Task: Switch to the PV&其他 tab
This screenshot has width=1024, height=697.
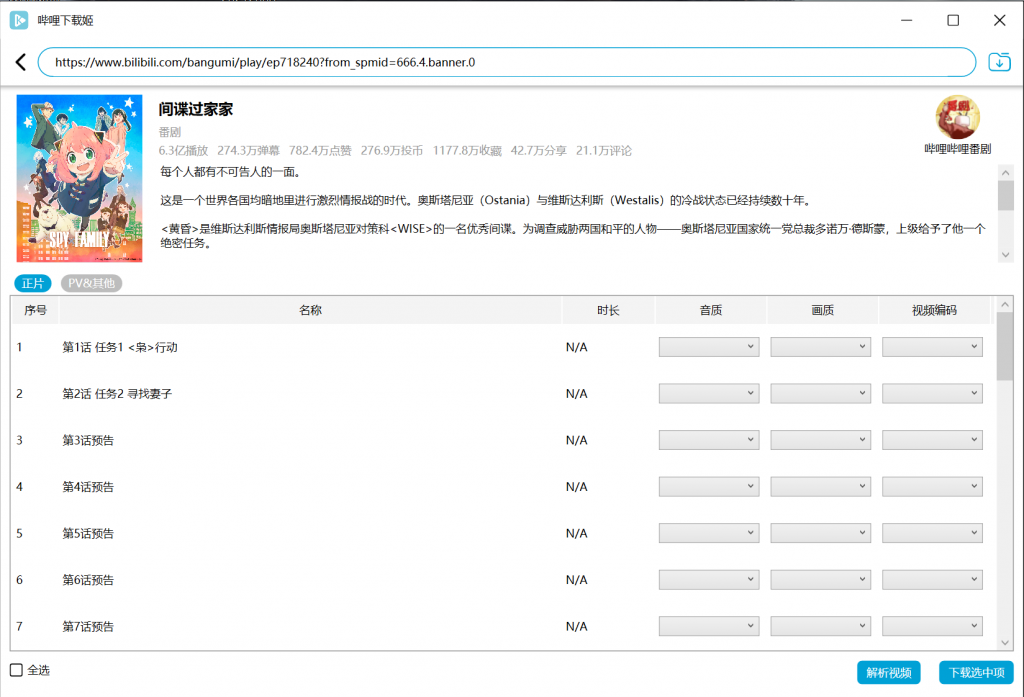Action: tap(91, 283)
